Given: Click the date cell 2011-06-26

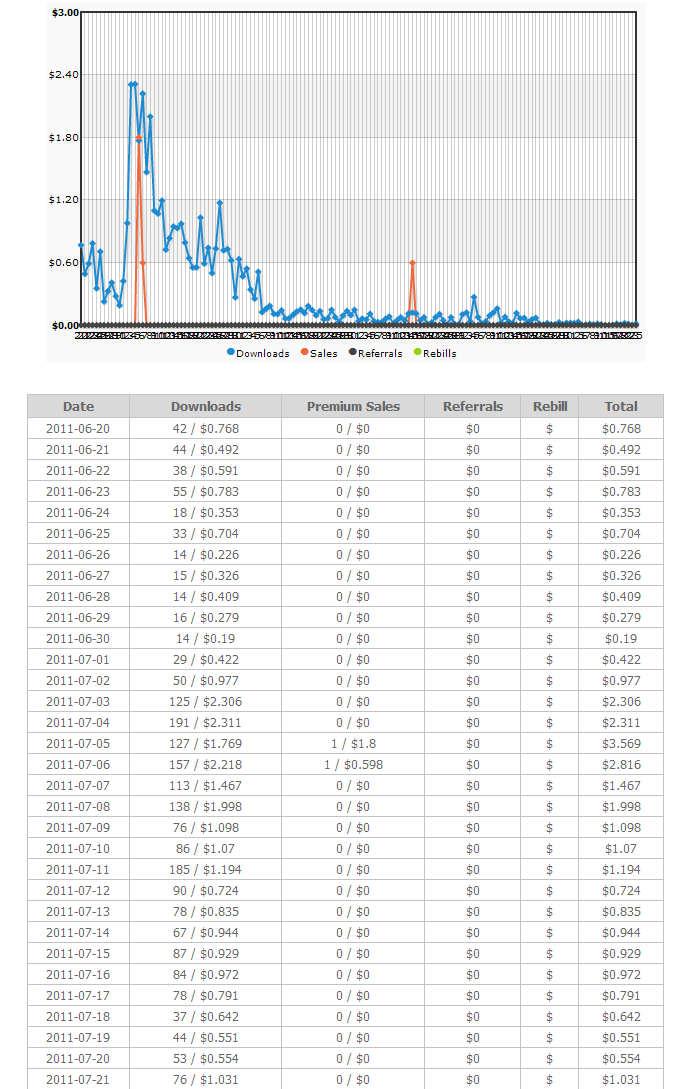Looking at the screenshot, I should click(78, 554).
